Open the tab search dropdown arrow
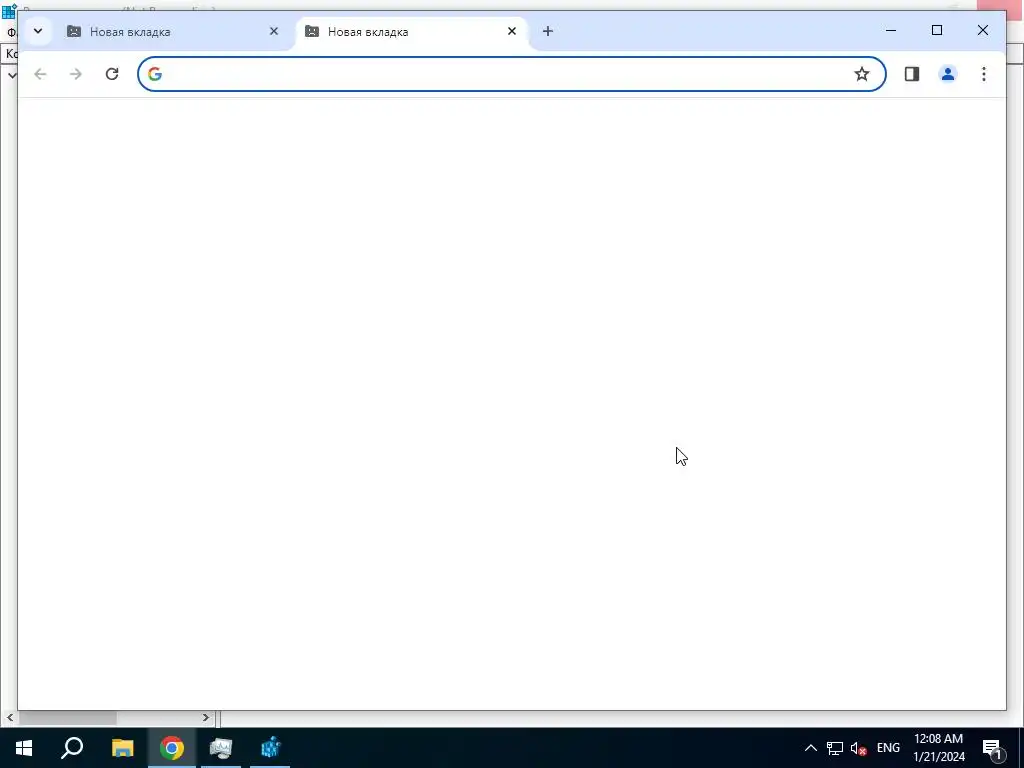 [38, 31]
